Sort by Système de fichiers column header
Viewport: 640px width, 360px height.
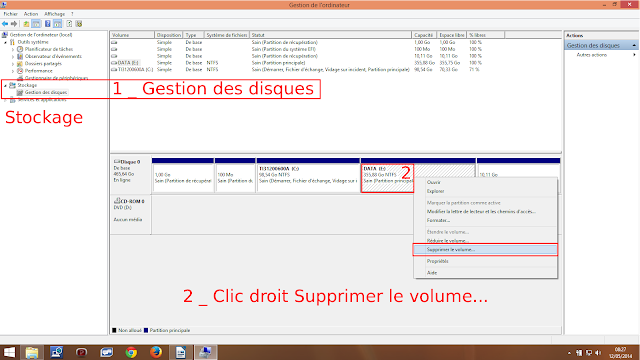click(227, 35)
